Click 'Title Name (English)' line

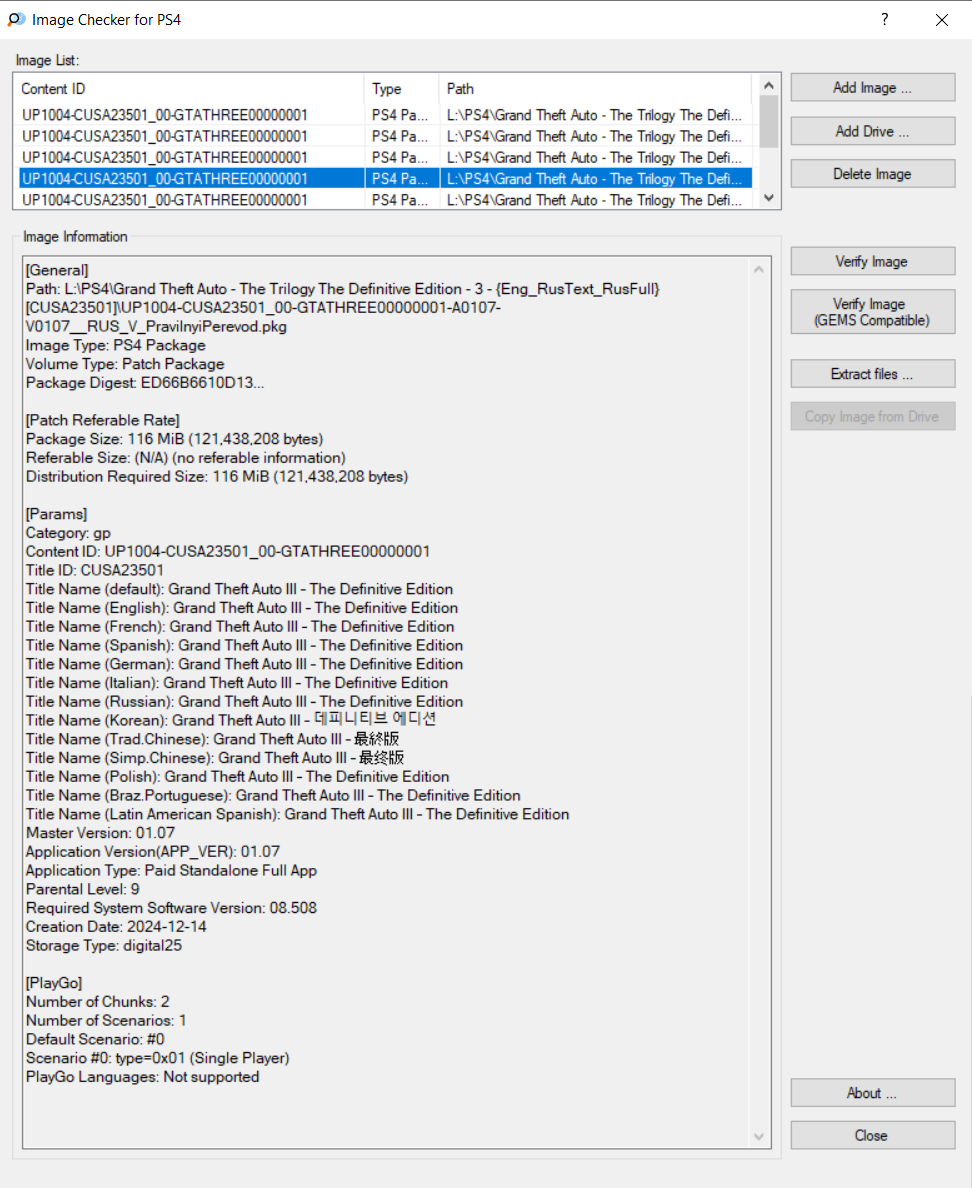click(242, 608)
